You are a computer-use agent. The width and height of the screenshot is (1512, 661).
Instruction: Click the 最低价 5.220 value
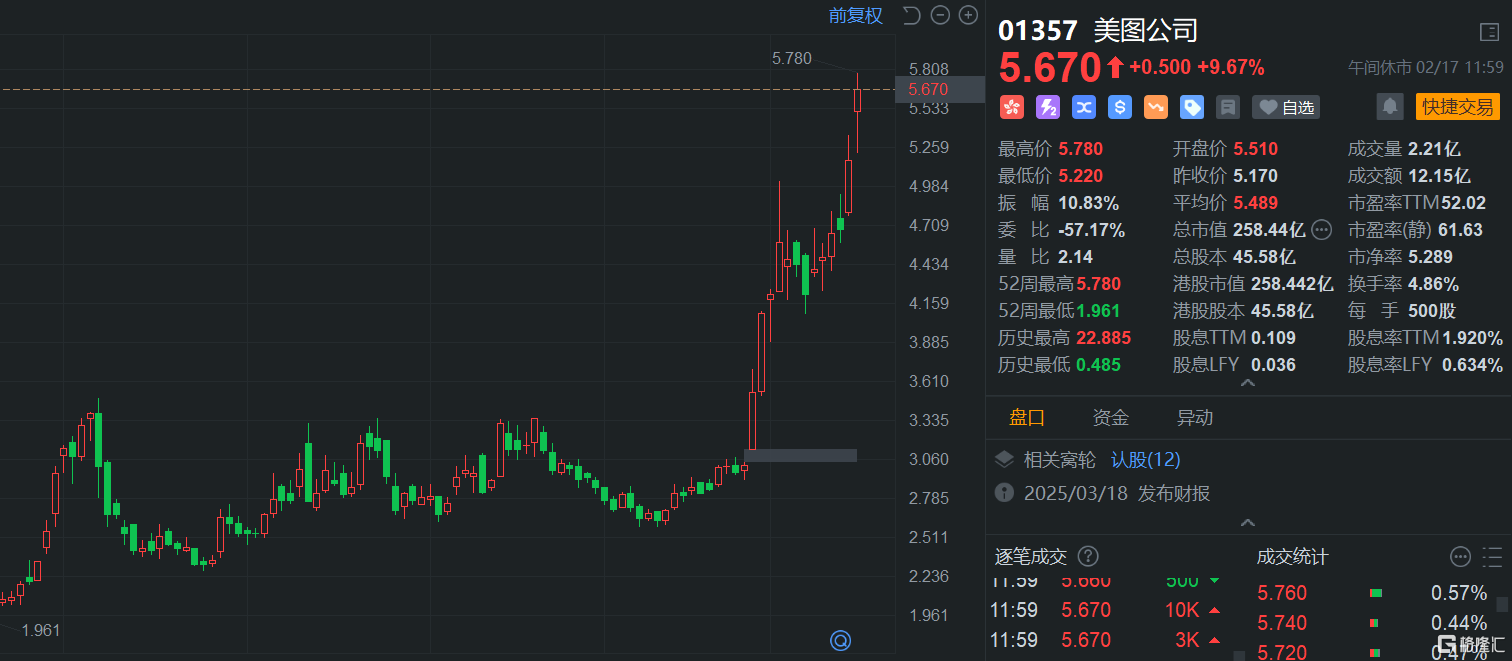coord(1080,176)
